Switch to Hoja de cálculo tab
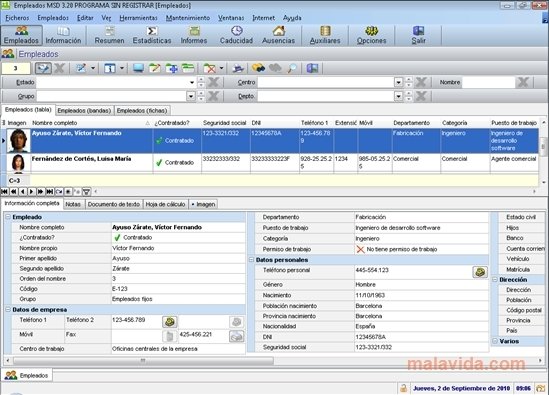Image resolution: width=549 pixels, height=395 pixels. (165, 204)
